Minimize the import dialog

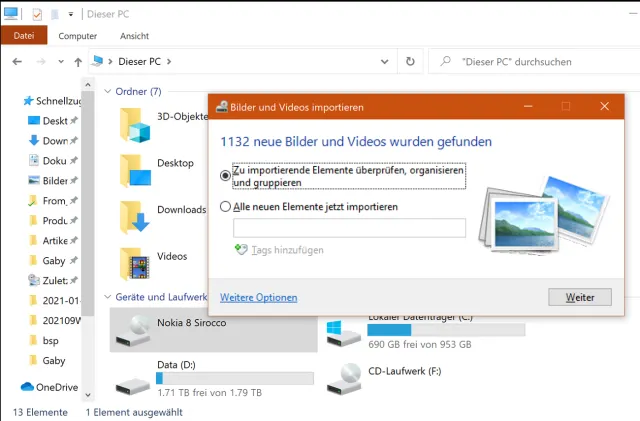coord(528,107)
